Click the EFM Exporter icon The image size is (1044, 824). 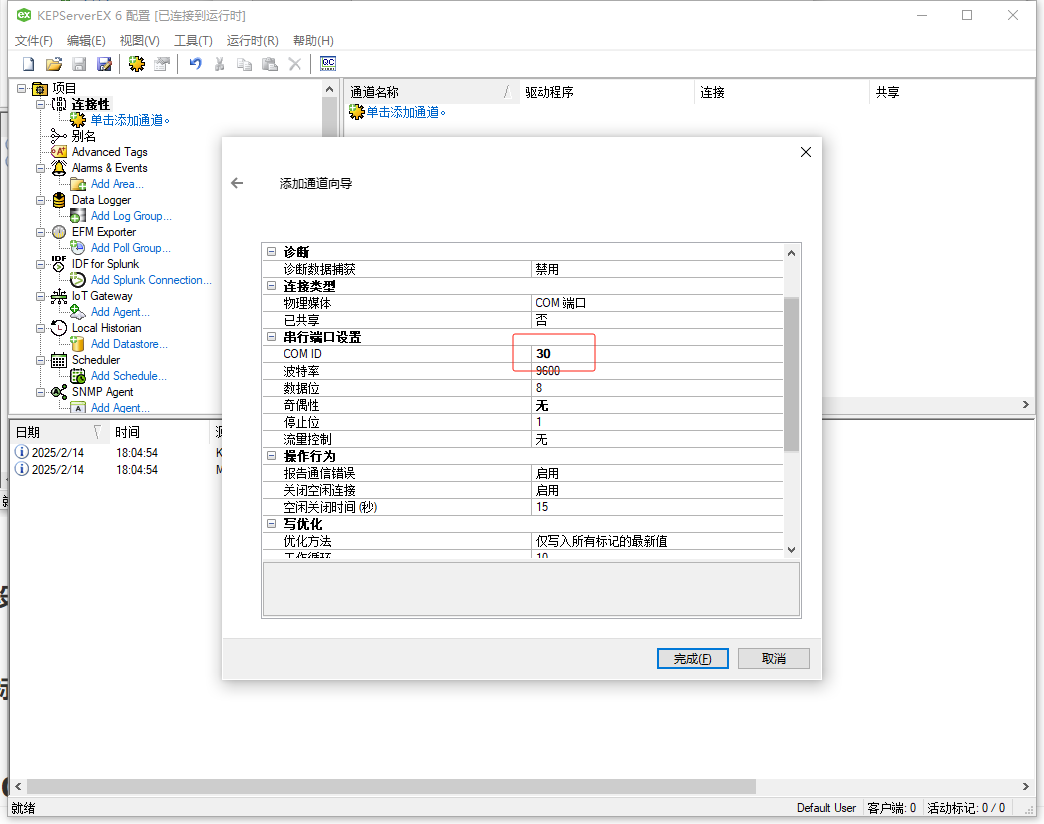pos(59,232)
